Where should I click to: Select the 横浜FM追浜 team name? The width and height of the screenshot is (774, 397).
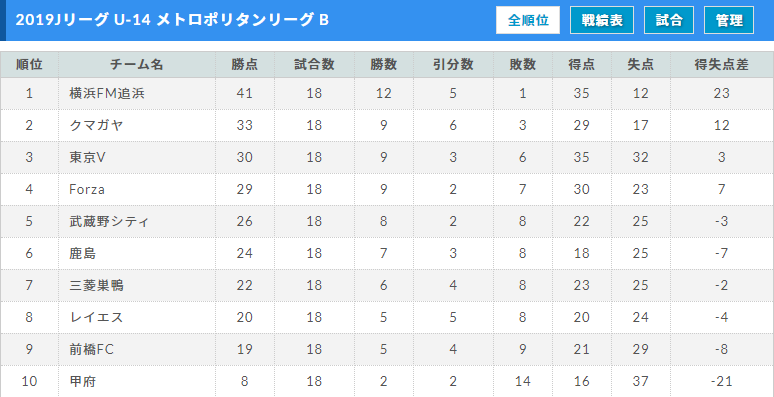pyautogui.click(x=107, y=93)
